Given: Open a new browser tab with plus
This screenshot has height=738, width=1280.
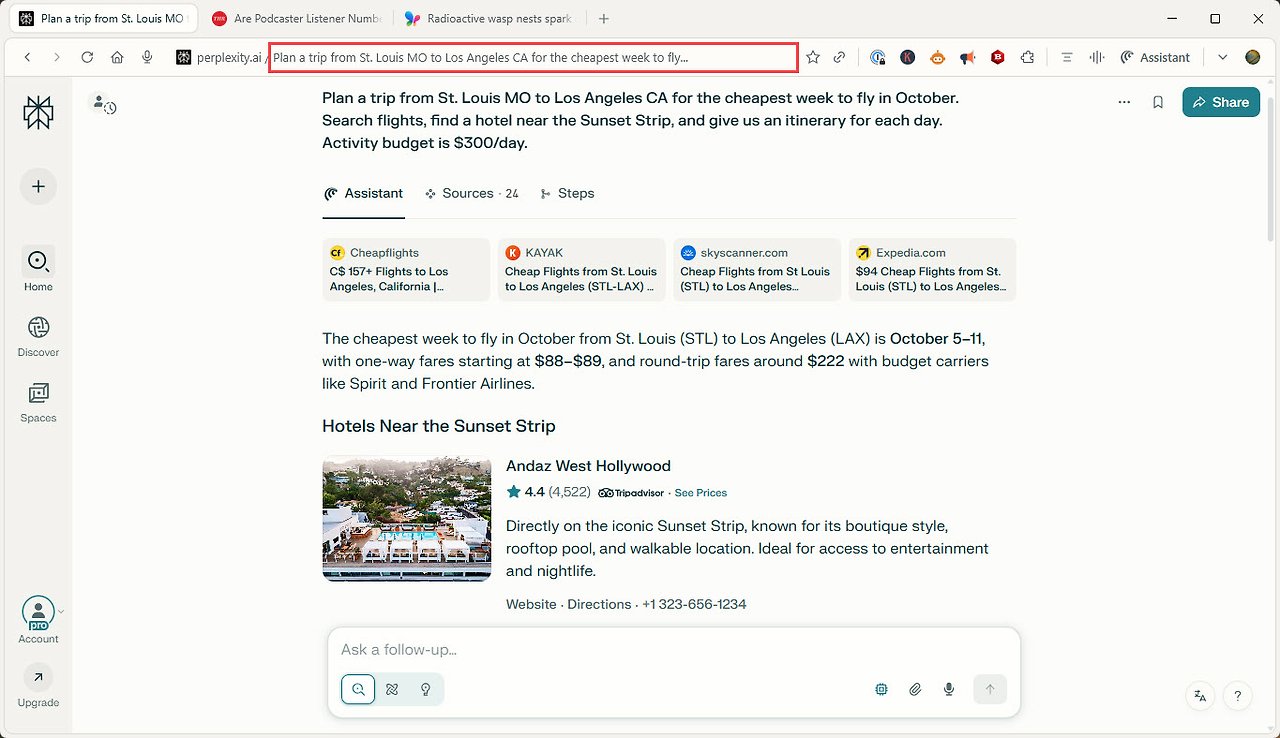Looking at the screenshot, I should tap(604, 19).
